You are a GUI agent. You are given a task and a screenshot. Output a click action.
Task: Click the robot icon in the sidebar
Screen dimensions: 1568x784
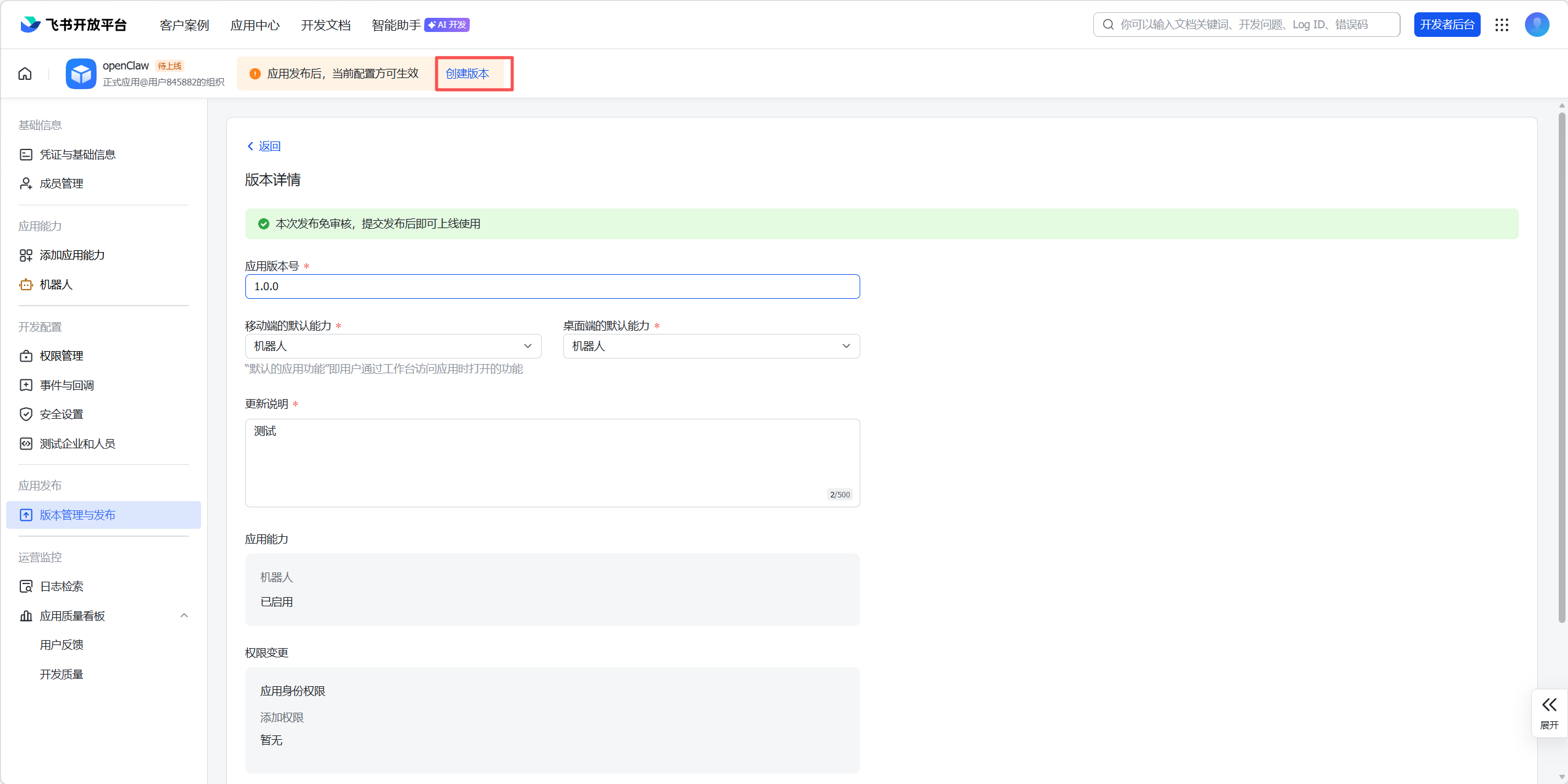click(x=26, y=285)
